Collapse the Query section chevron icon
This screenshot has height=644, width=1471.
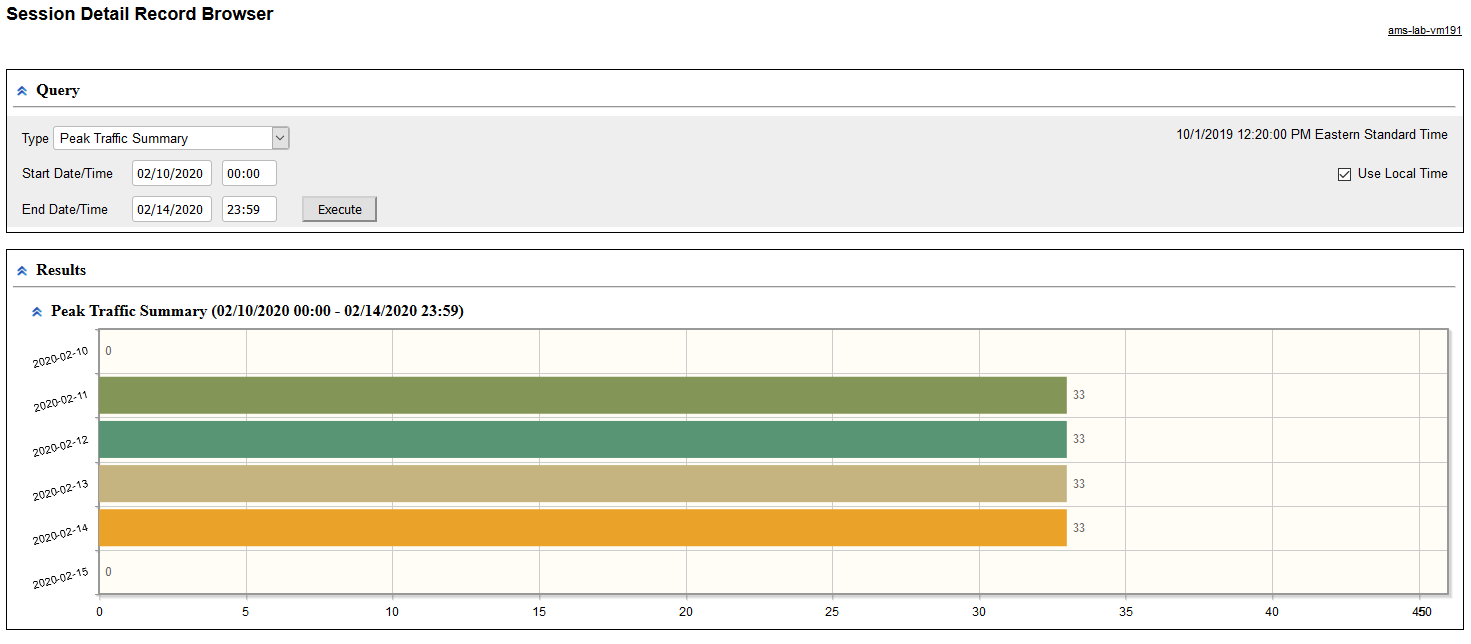22,91
